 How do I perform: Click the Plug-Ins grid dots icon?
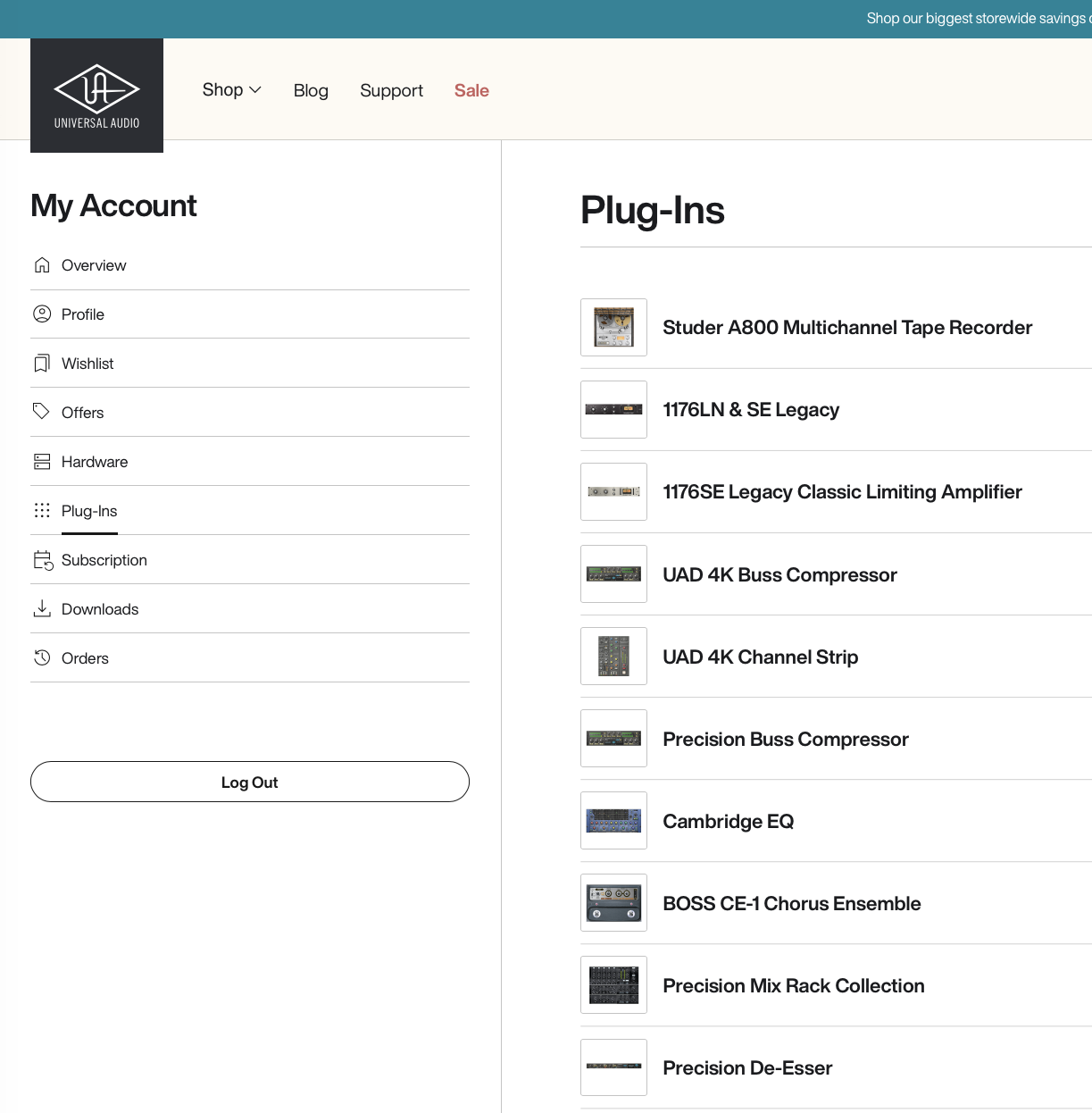coord(42,511)
